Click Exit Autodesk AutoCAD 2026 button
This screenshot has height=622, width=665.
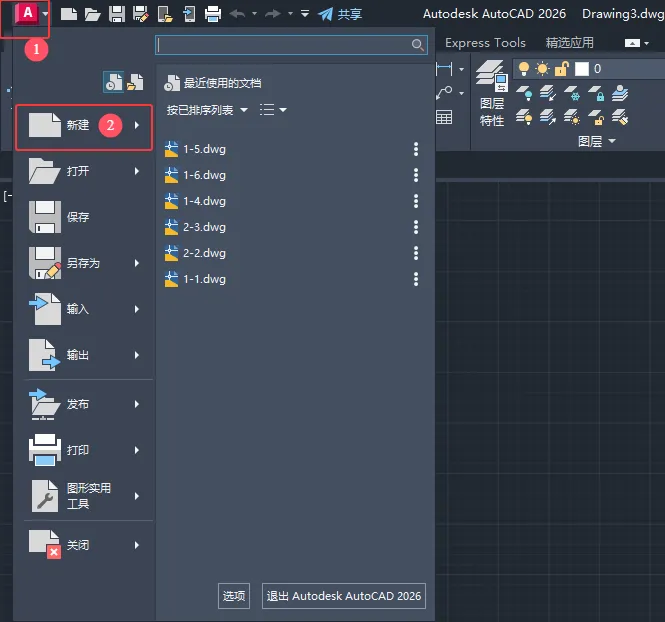pos(344,596)
